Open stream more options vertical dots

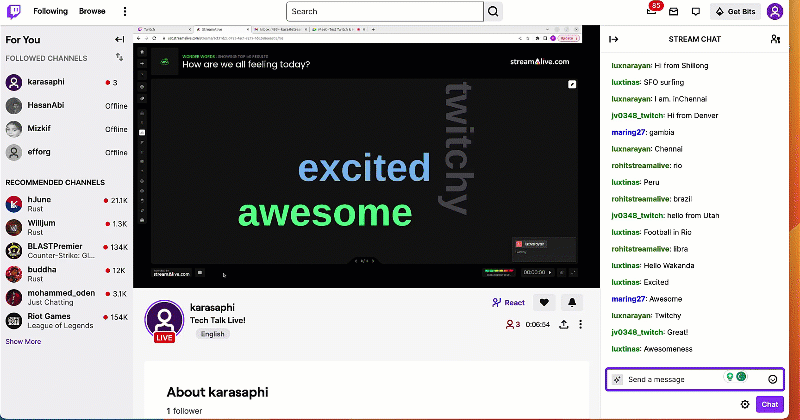pyautogui.click(x=581, y=325)
